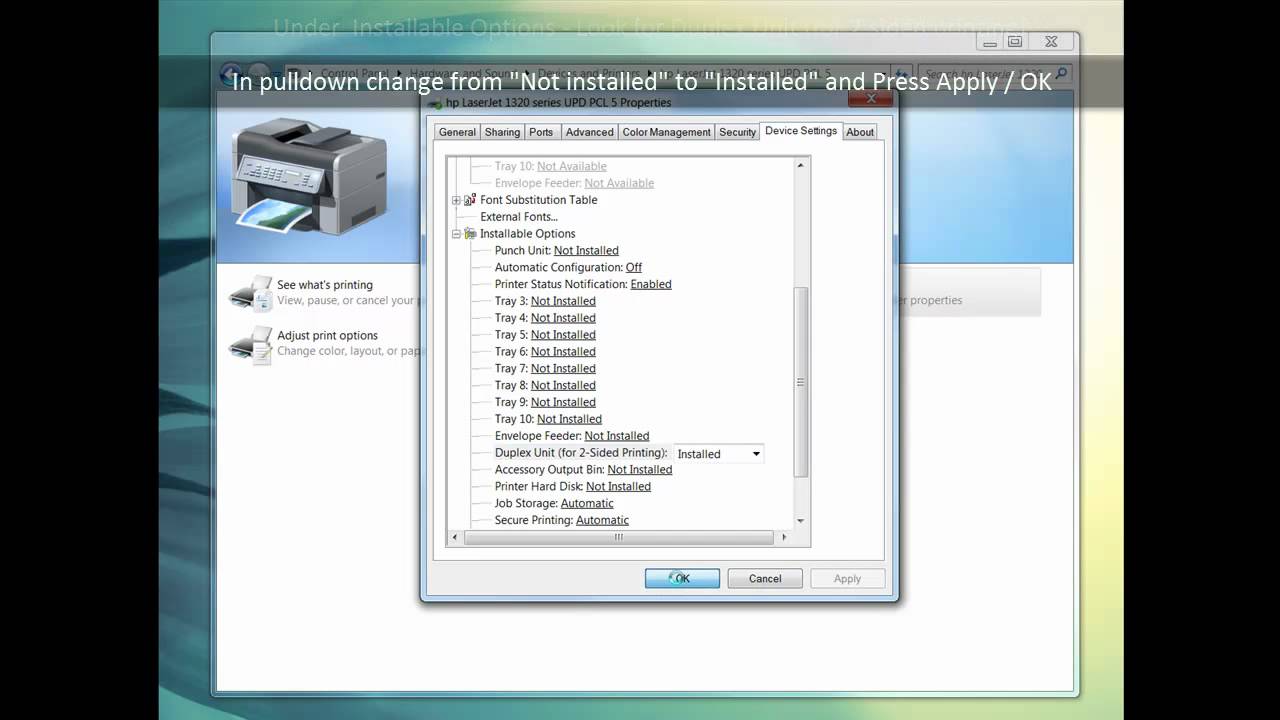The image size is (1280, 720).
Task: Click the horizontal scroll right arrow
Action: pyautogui.click(x=784, y=537)
